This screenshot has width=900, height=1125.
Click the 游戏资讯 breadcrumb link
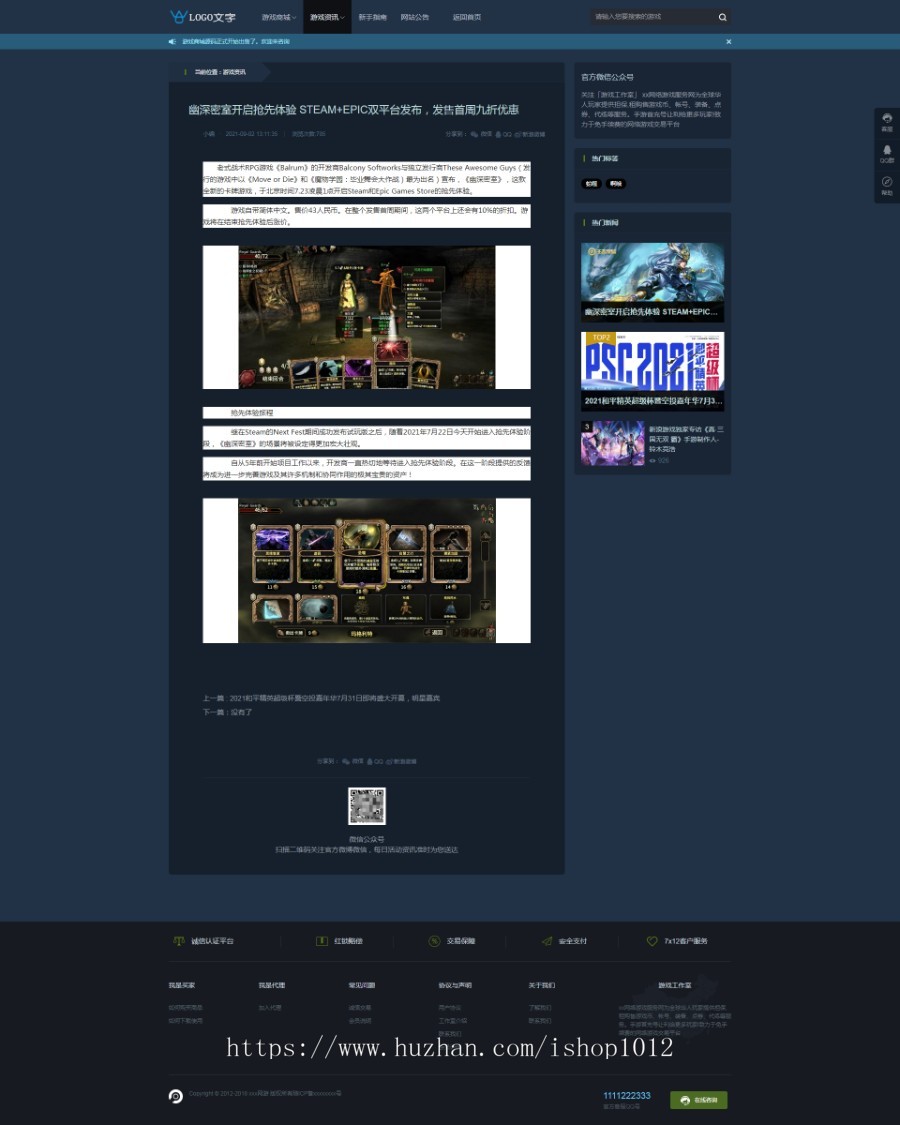pos(234,72)
